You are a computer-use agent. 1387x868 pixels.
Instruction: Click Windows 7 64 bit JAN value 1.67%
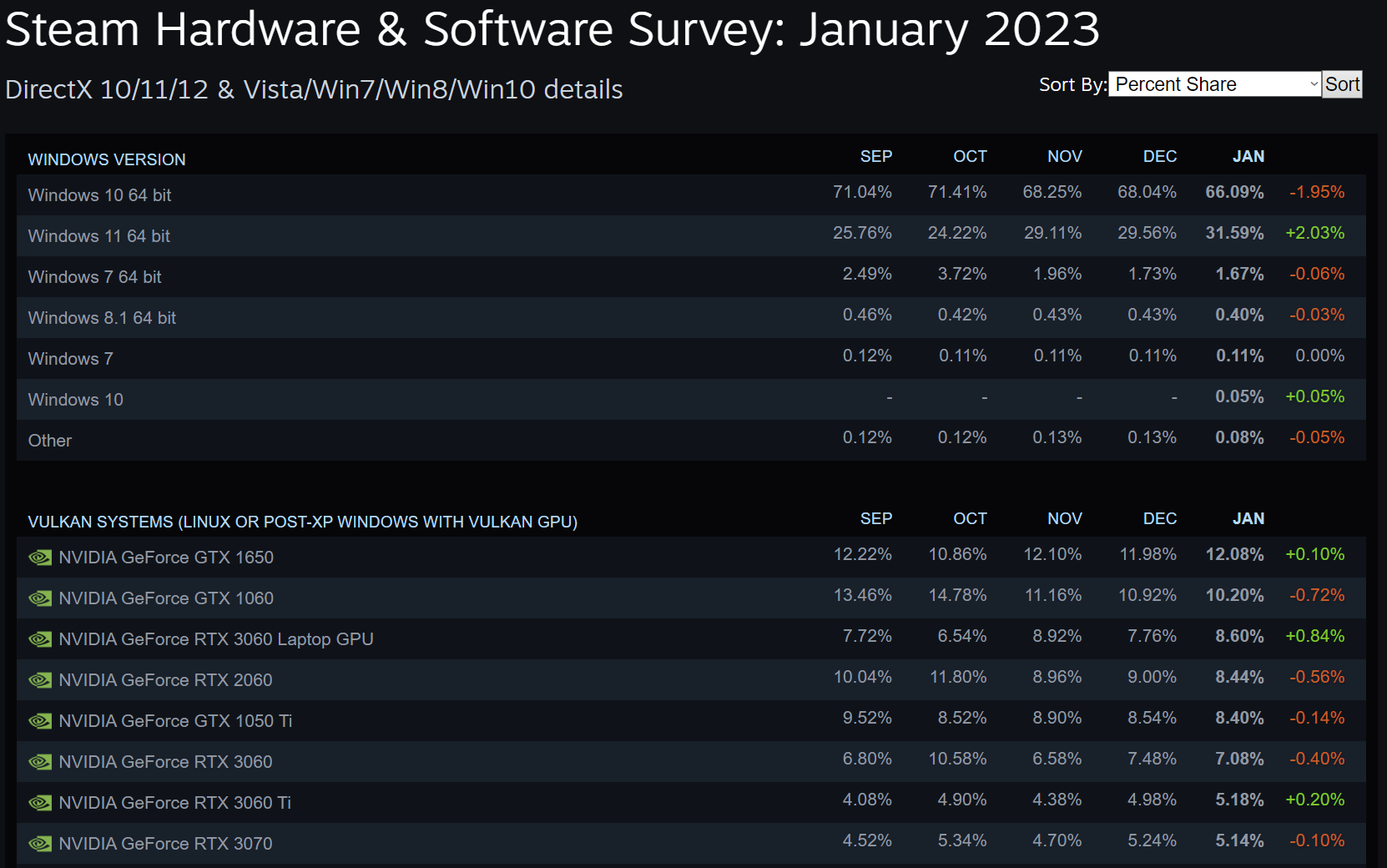coord(1239,274)
